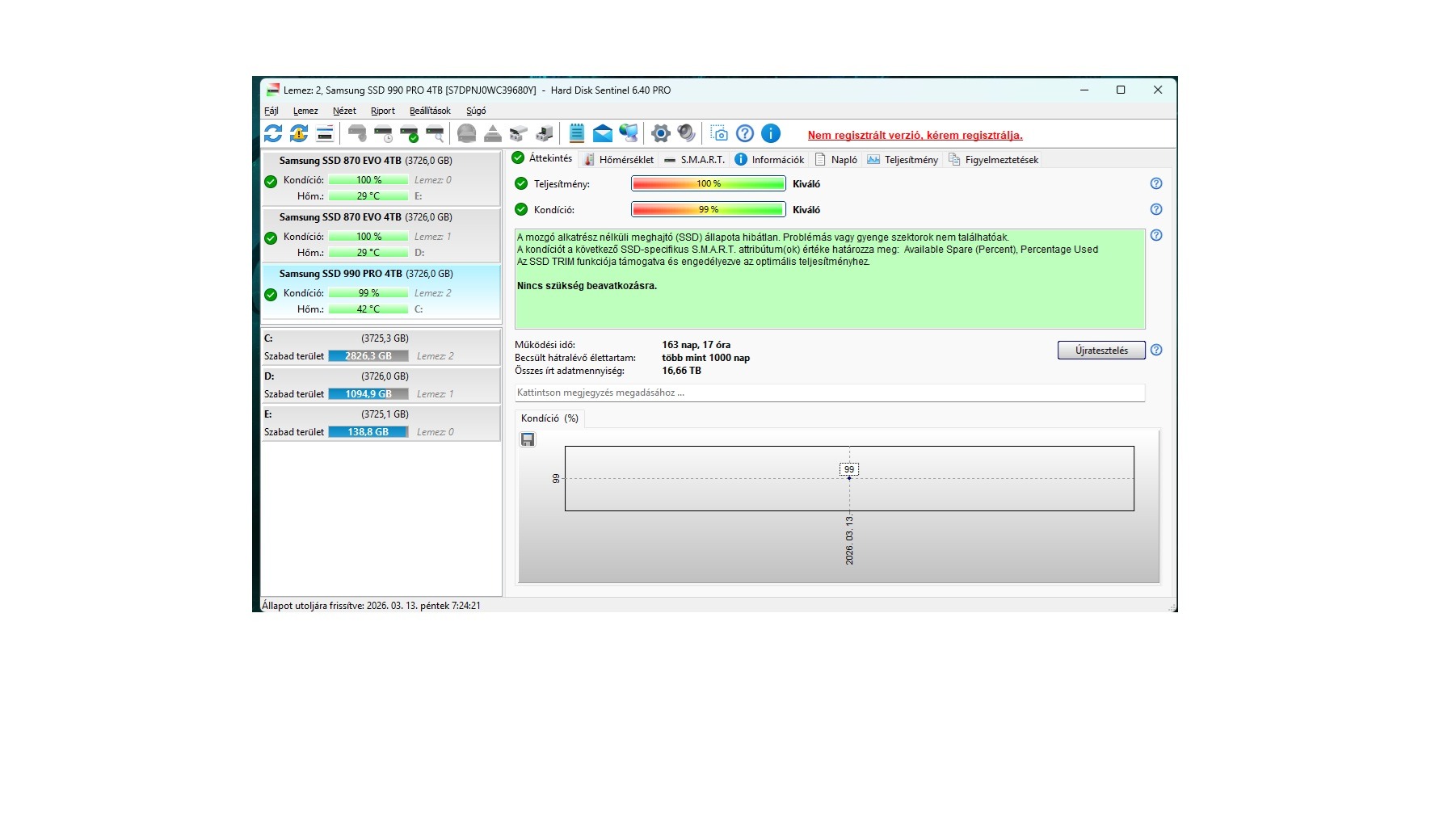Open the Riport menu
The image size is (1456, 840).
(383, 111)
